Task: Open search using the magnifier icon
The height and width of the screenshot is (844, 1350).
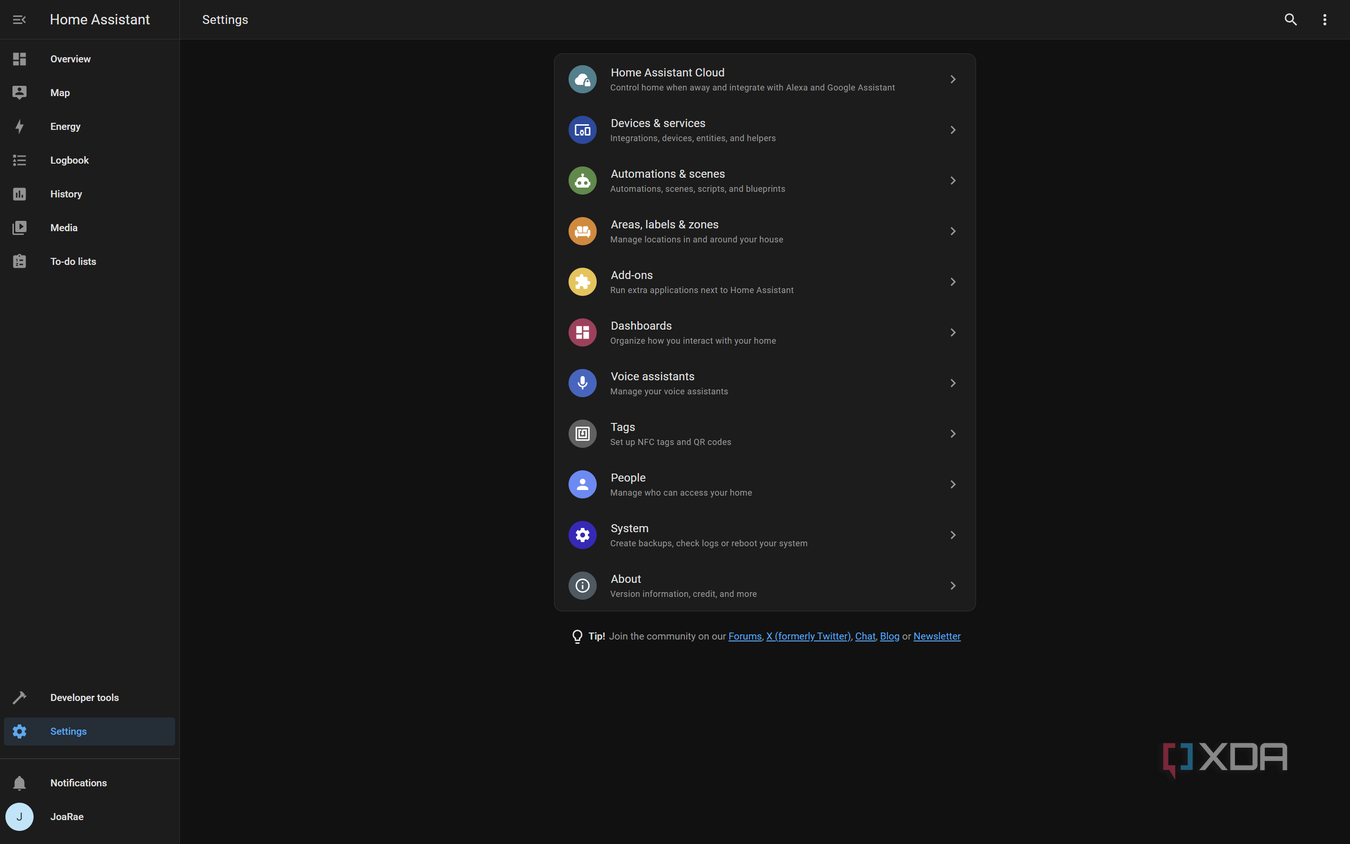Action: [x=1291, y=20]
